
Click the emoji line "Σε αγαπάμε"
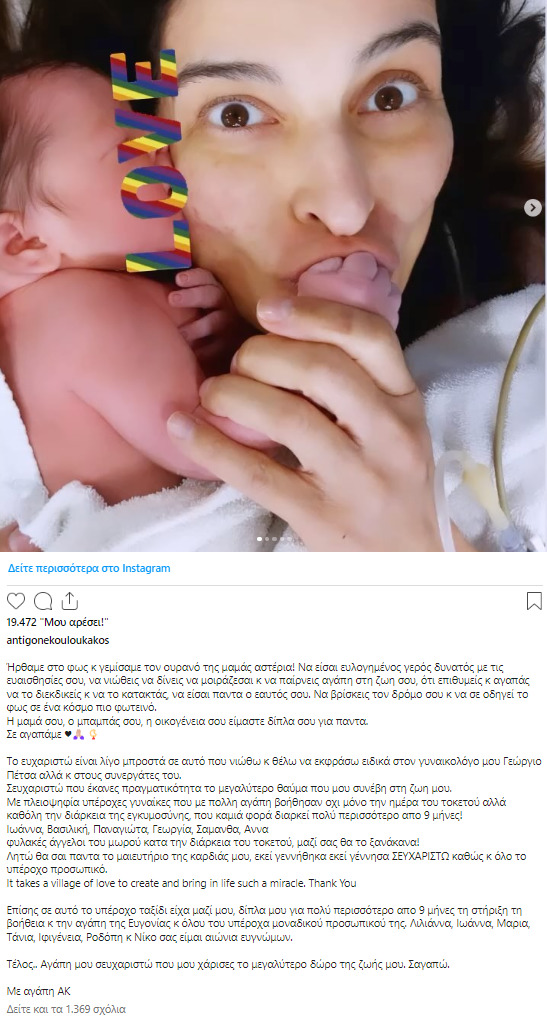point(52,735)
